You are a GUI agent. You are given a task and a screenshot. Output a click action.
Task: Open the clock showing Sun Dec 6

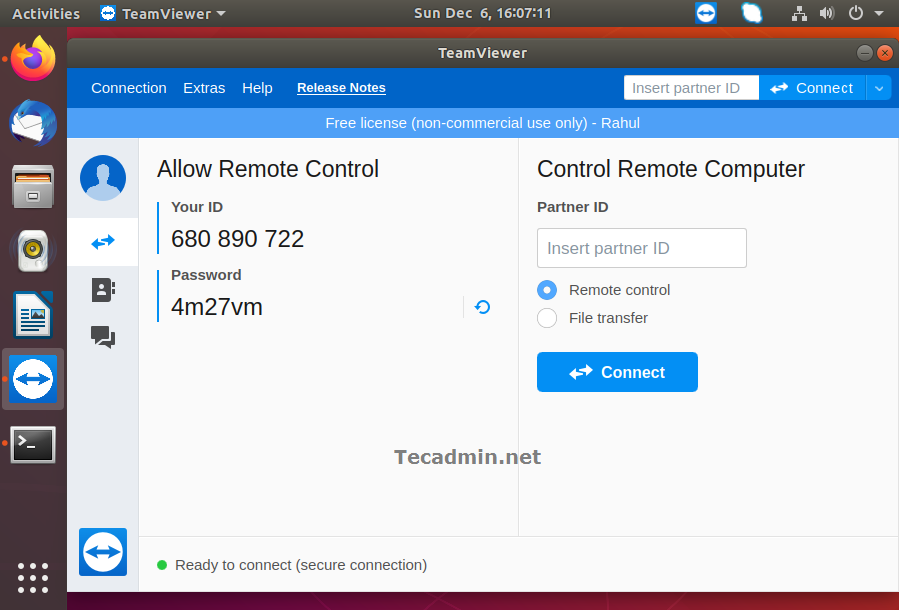pyautogui.click(x=483, y=13)
